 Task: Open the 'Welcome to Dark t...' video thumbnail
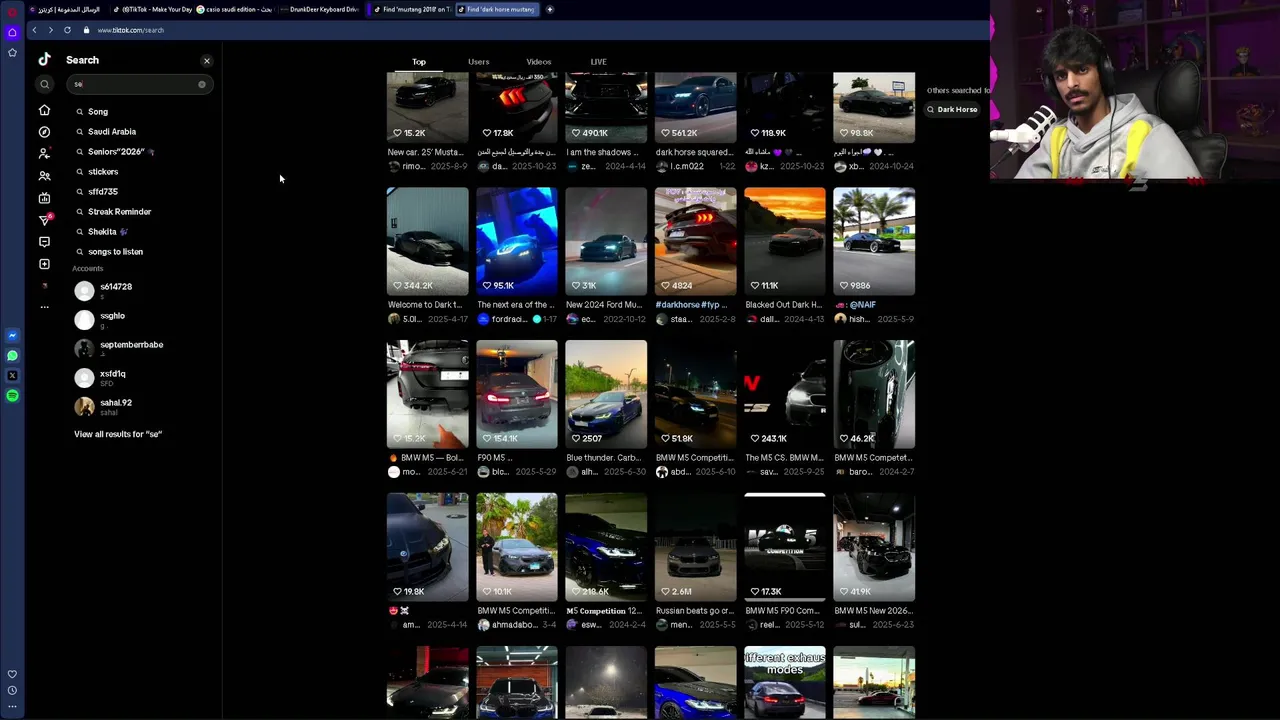tap(427, 241)
